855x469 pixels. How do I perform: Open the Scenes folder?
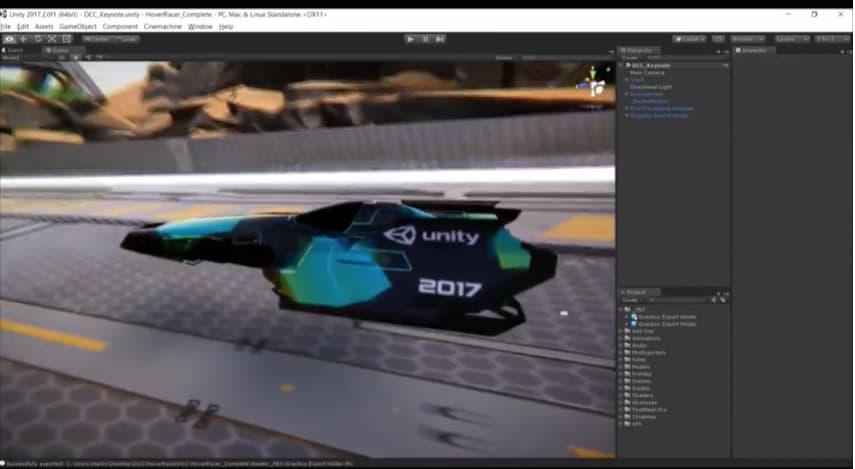pos(637,381)
